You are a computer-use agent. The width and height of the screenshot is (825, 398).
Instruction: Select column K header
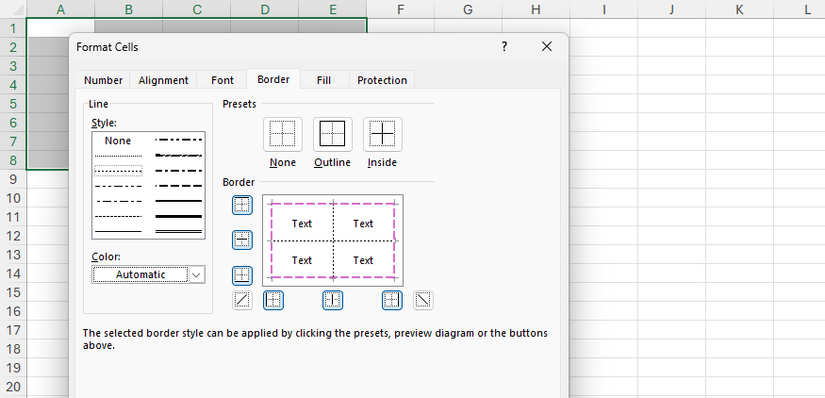pos(739,9)
